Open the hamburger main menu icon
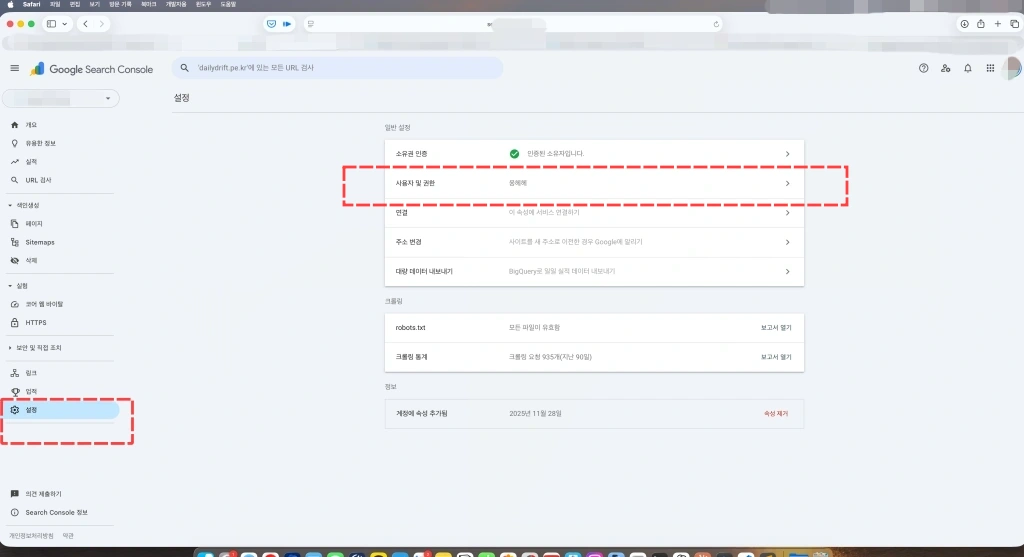This screenshot has height=557, width=1024. click(14, 68)
